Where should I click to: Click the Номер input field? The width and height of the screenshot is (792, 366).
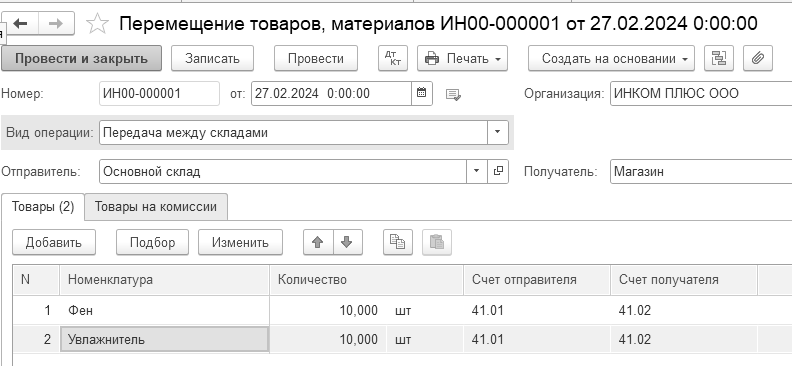159,93
